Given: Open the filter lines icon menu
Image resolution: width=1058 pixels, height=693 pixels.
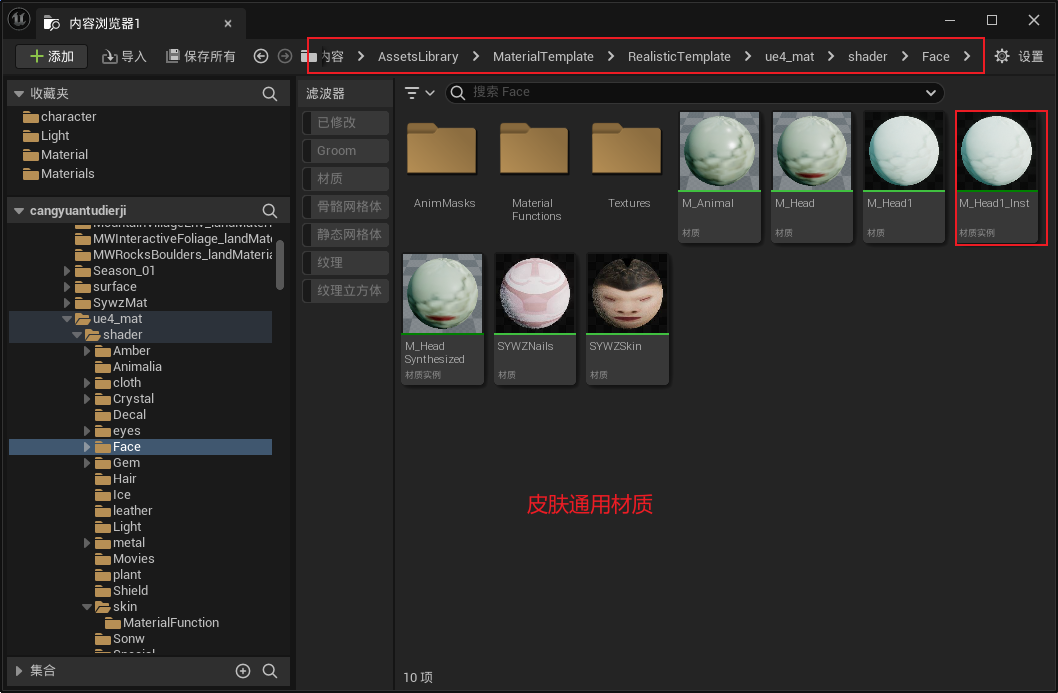Looking at the screenshot, I should (x=419, y=93).
